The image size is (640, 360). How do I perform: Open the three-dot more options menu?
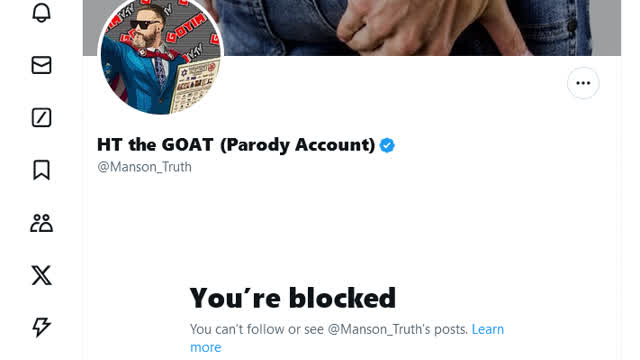[x=583, y=83]
